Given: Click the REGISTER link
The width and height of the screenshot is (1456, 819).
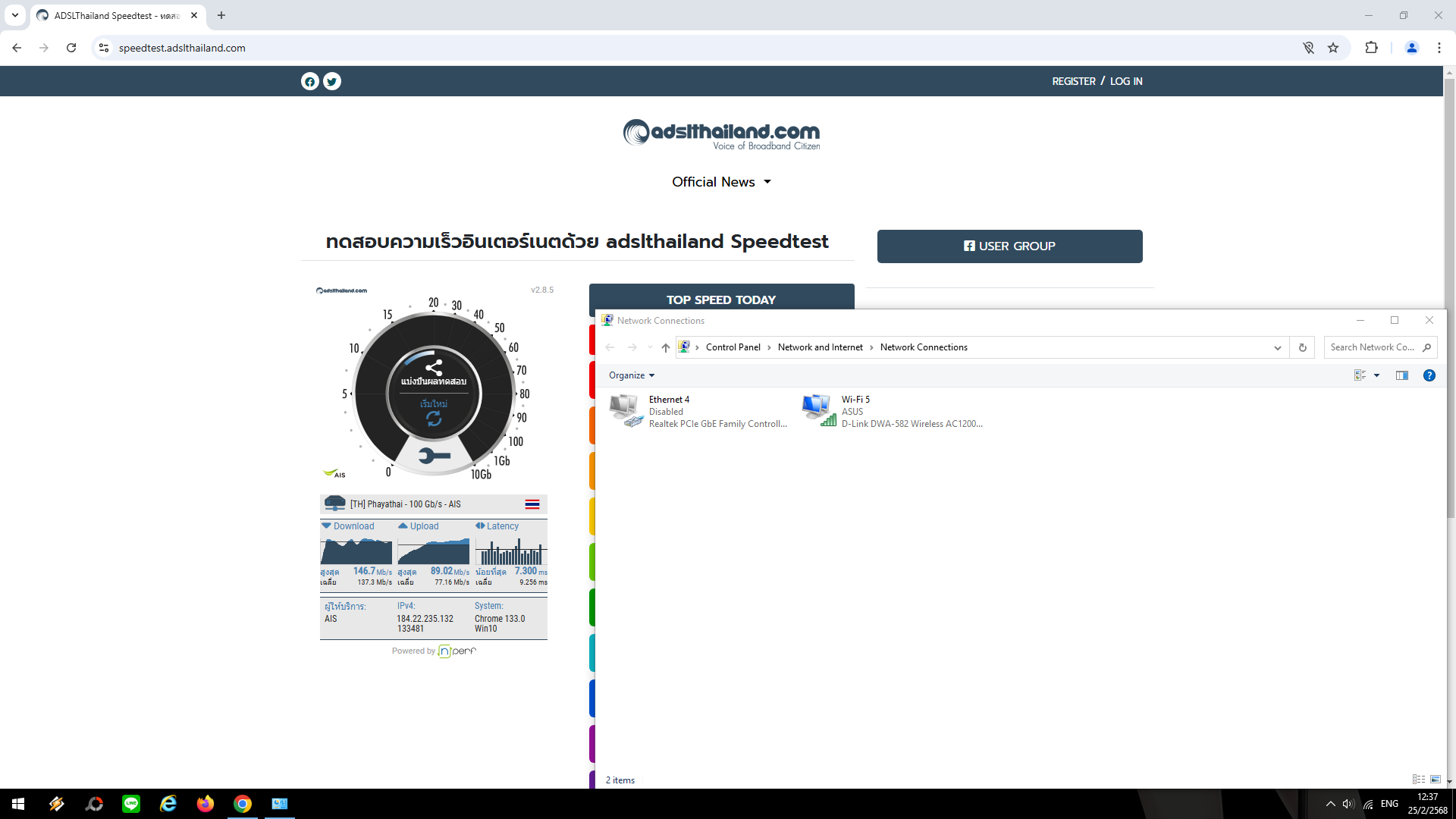Looking at the screenshot, I should [x=1073, y=81].
